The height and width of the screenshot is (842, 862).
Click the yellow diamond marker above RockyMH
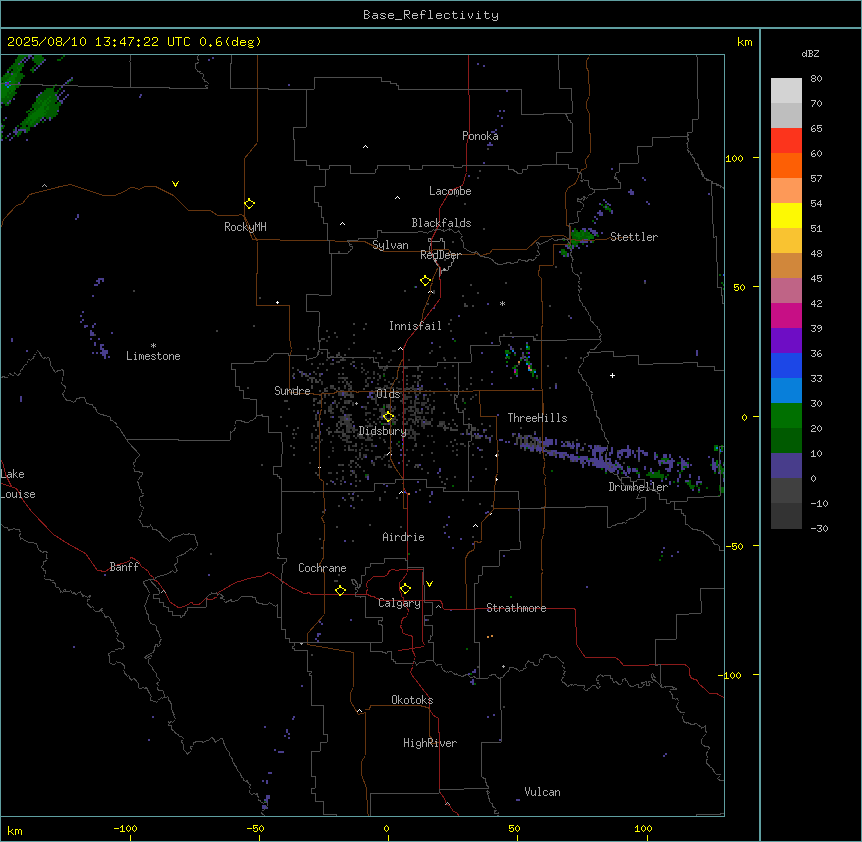pos(250,204)
